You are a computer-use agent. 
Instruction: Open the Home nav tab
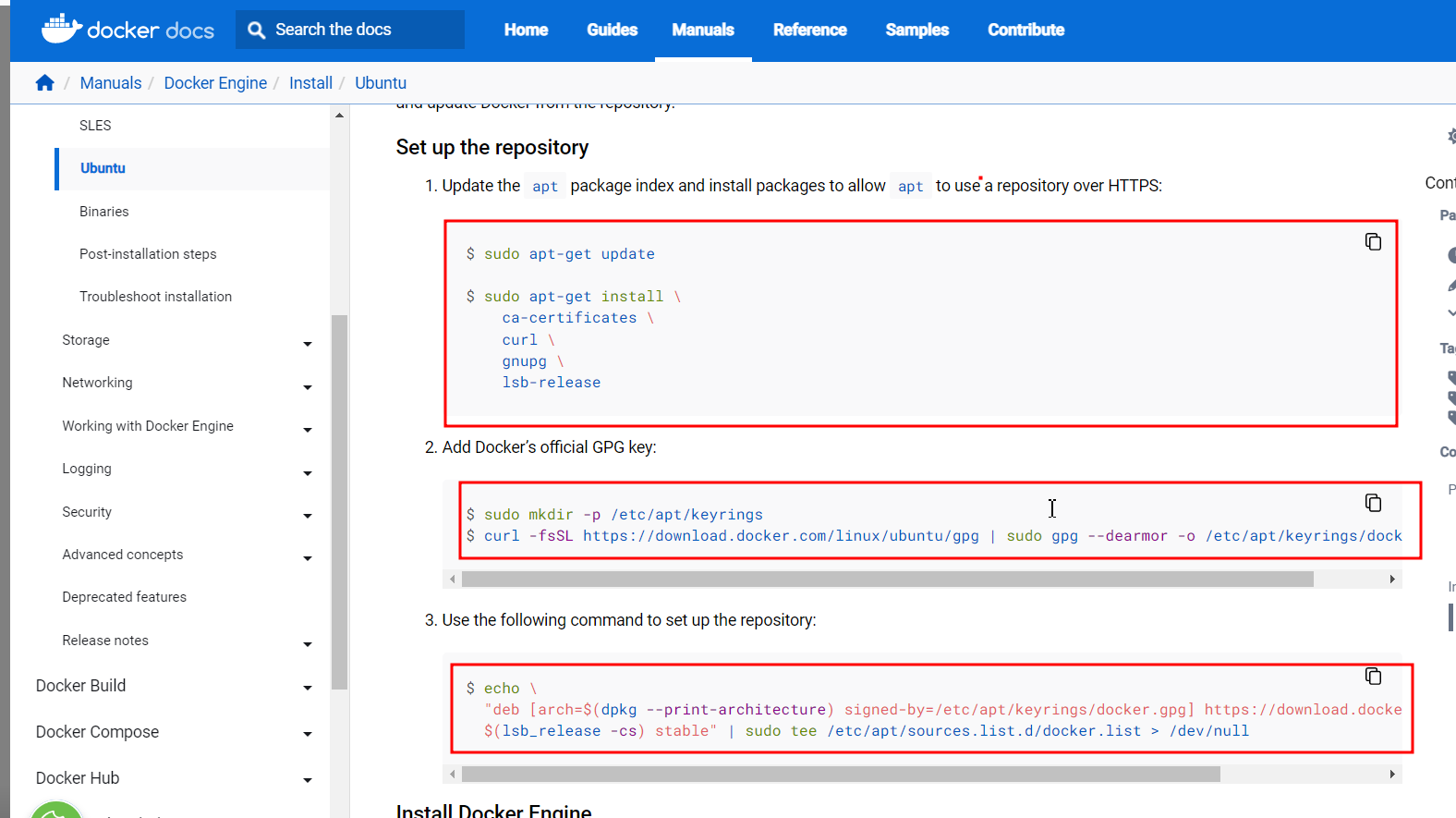coord(526,30)
